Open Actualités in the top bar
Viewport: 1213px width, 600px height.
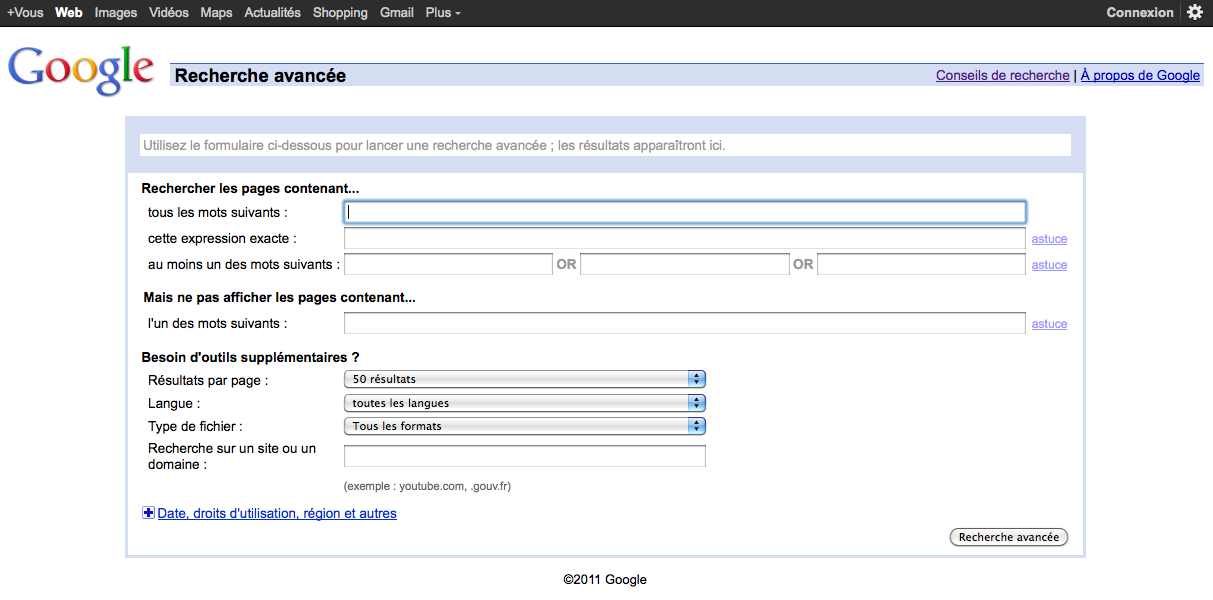pos(273,13)
